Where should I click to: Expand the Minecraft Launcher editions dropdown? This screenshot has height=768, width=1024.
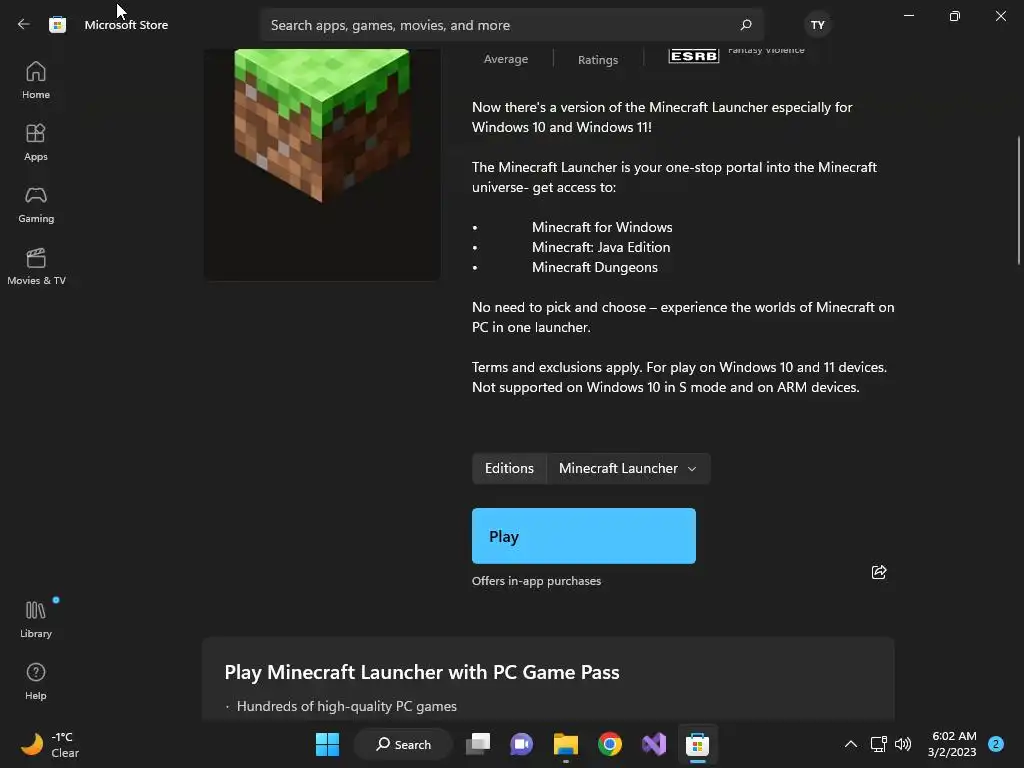(x=628, y=468)
